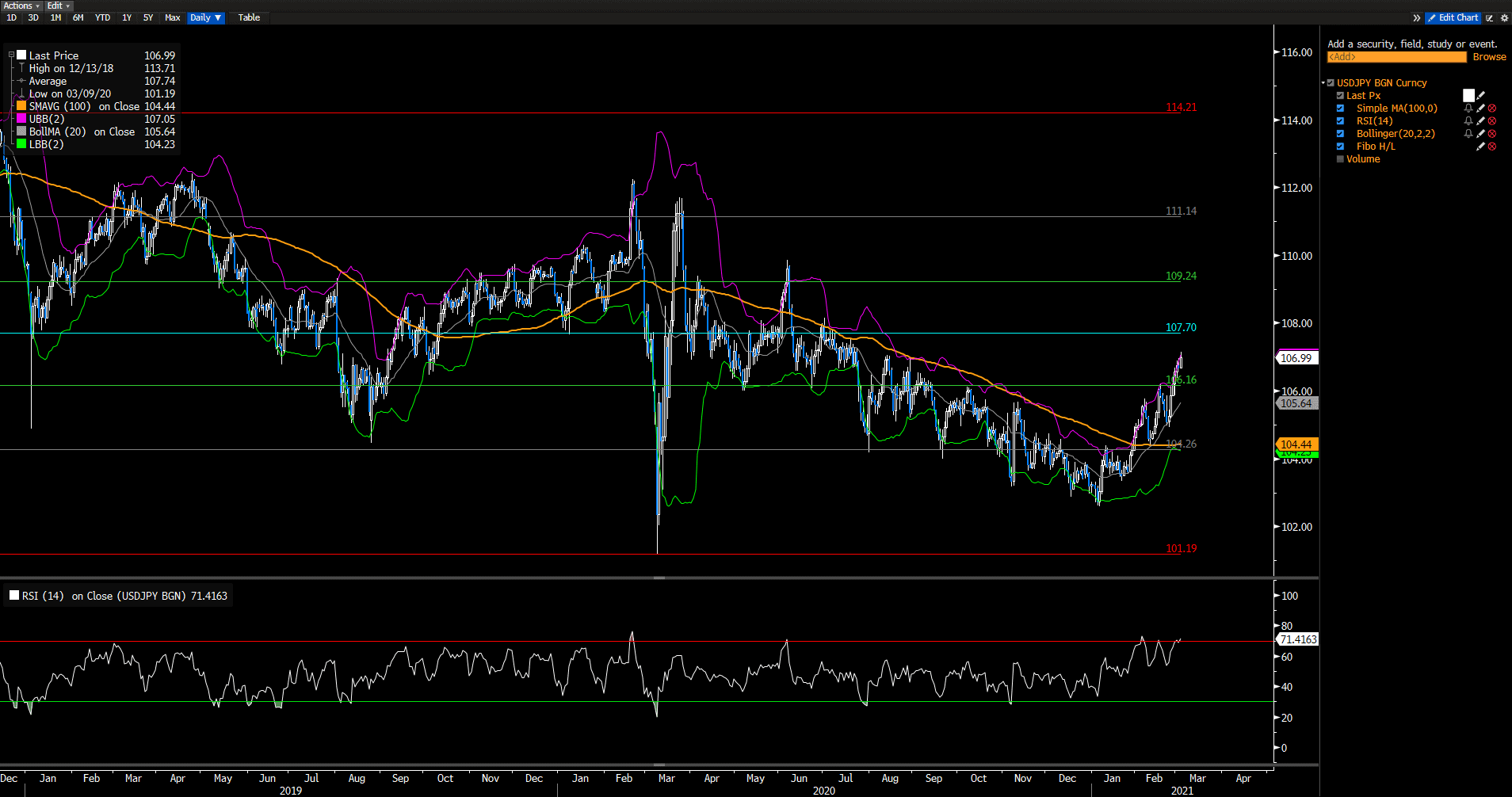
Task: Click RSI (14) legend white square
Action: [14, 595]
